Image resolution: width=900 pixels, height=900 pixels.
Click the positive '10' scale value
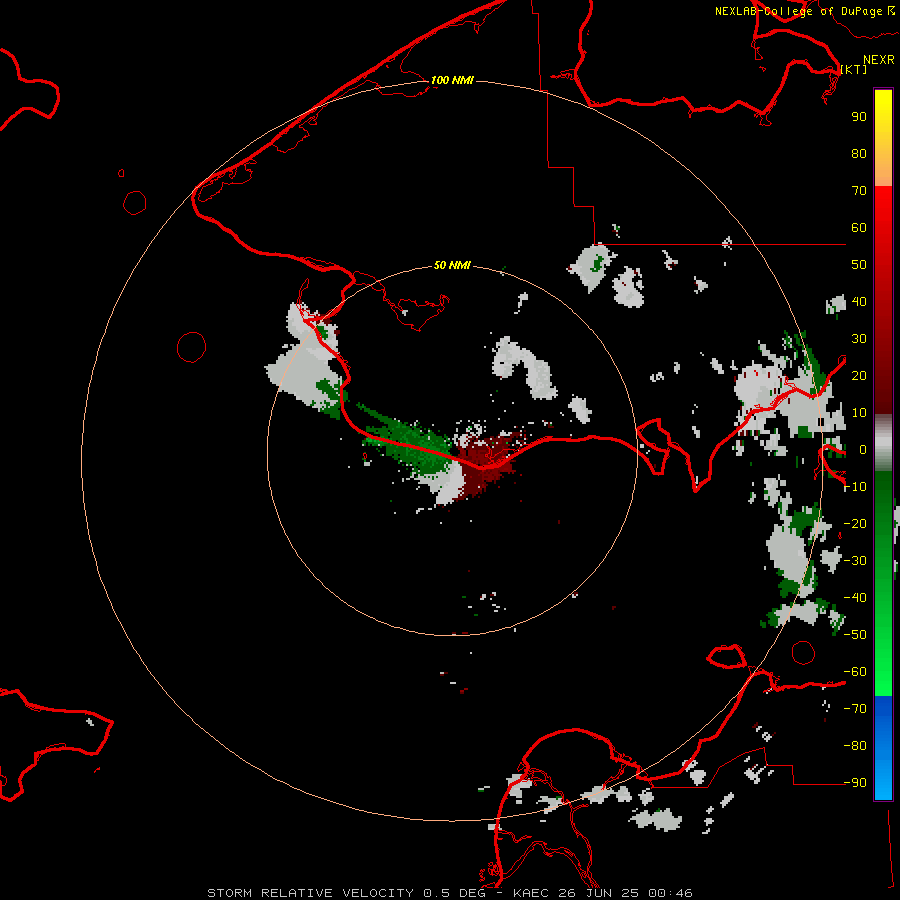859,413
